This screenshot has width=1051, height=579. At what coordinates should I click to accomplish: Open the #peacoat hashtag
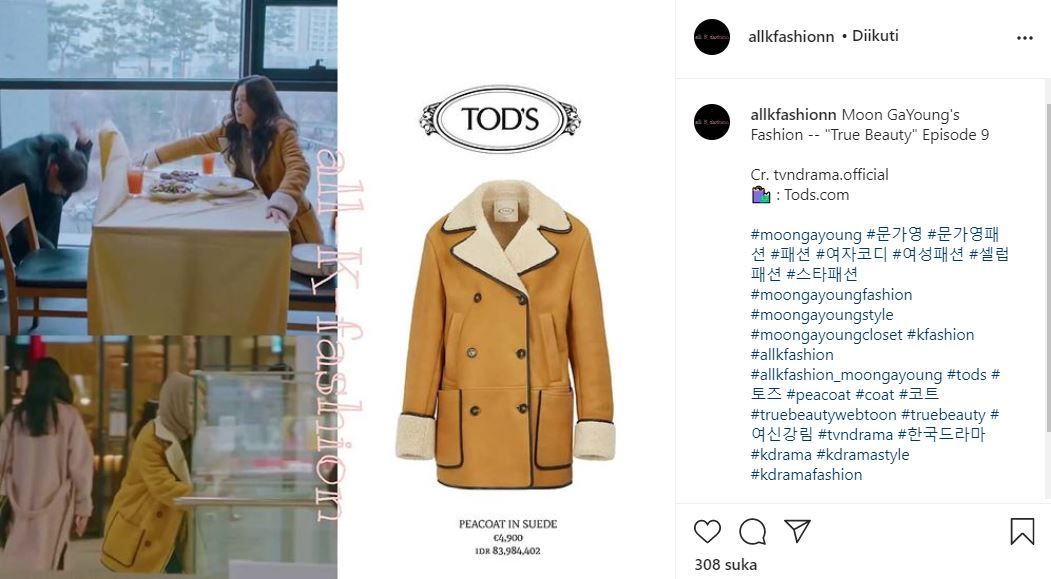coord(818,395)
